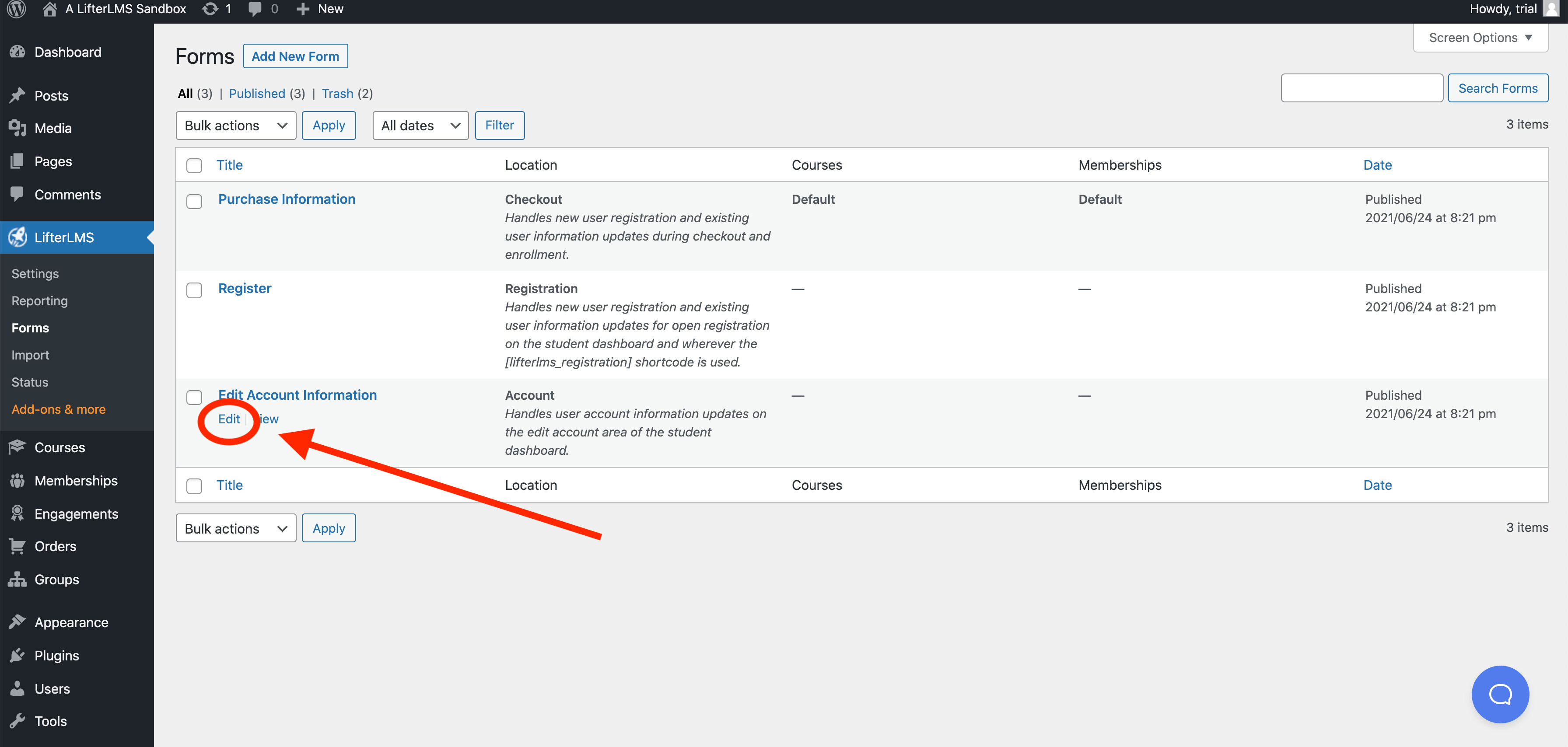Open the blue chat support bubble
The height and width of the screenshot is (747, 1568).
coord(1500,694)
